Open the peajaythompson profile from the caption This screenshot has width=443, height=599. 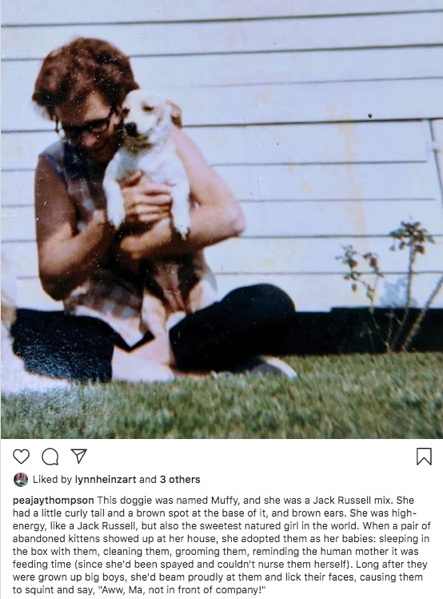(53, 500)
